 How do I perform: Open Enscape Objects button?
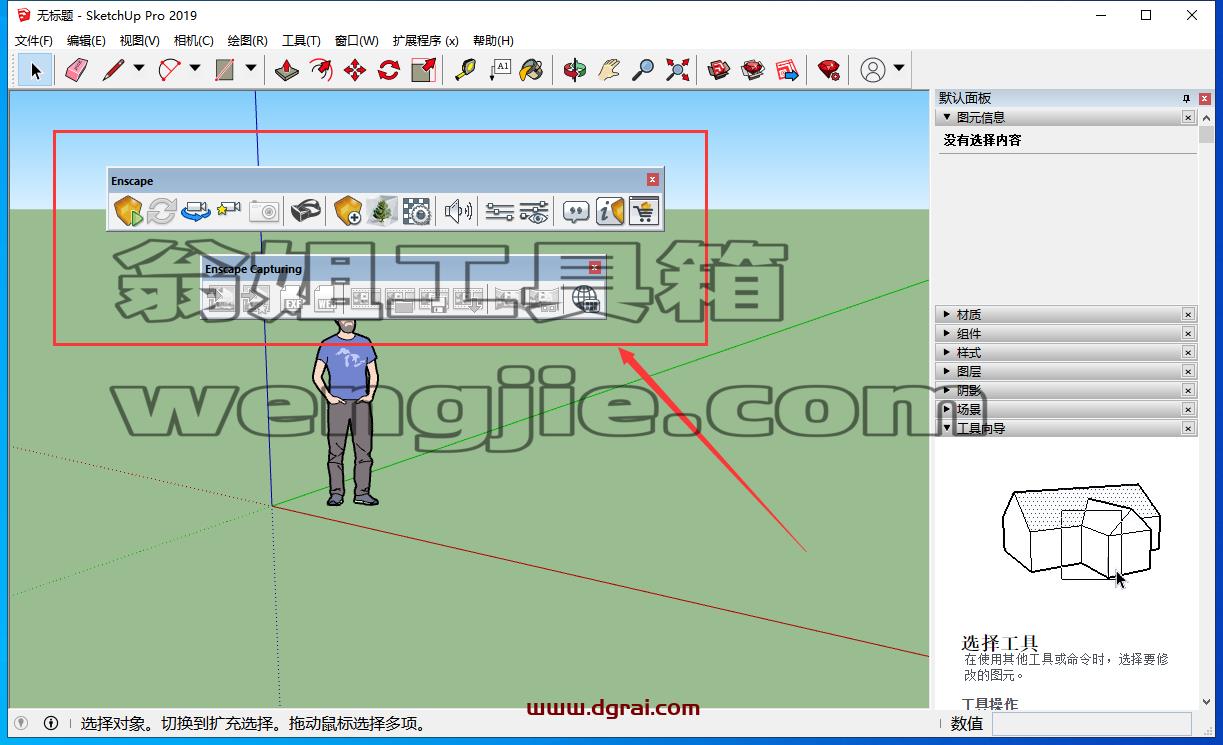point(348,211)
